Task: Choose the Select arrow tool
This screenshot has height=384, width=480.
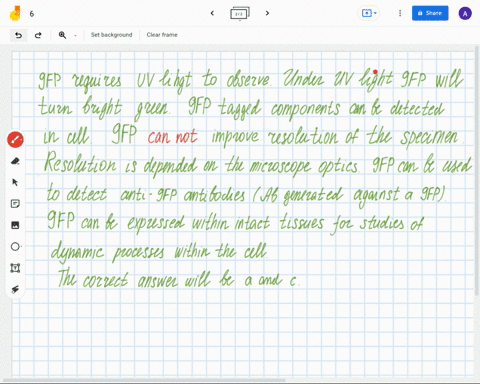Action: 15,182
